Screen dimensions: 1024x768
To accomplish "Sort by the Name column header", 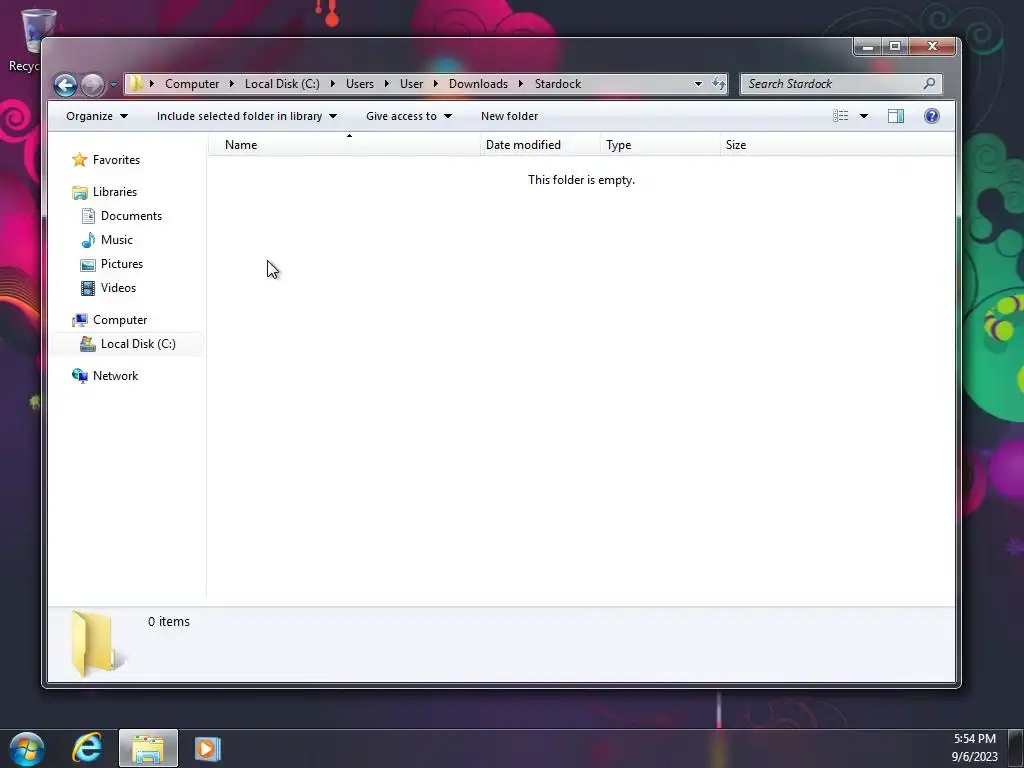I will (x=345, y=145).
